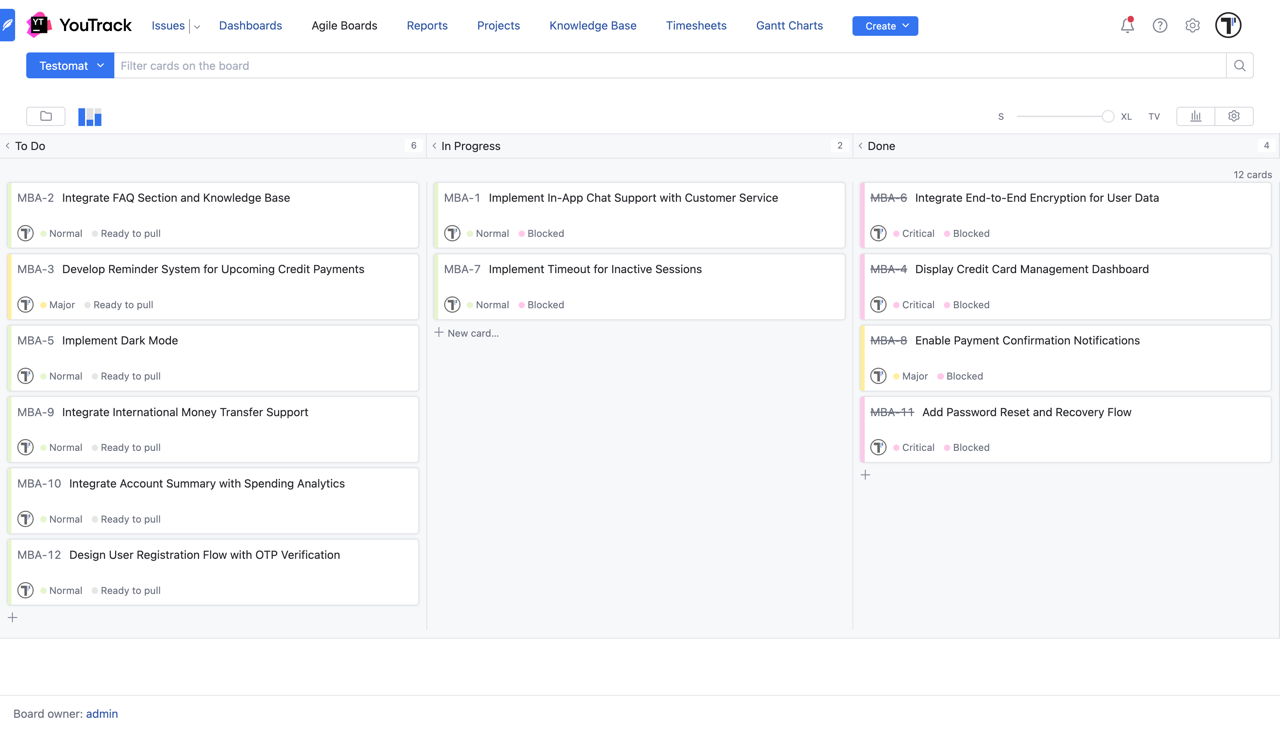
Task: Open the Issues dropdown arrow
Action: pyautogui.click(x=197, y=27)
